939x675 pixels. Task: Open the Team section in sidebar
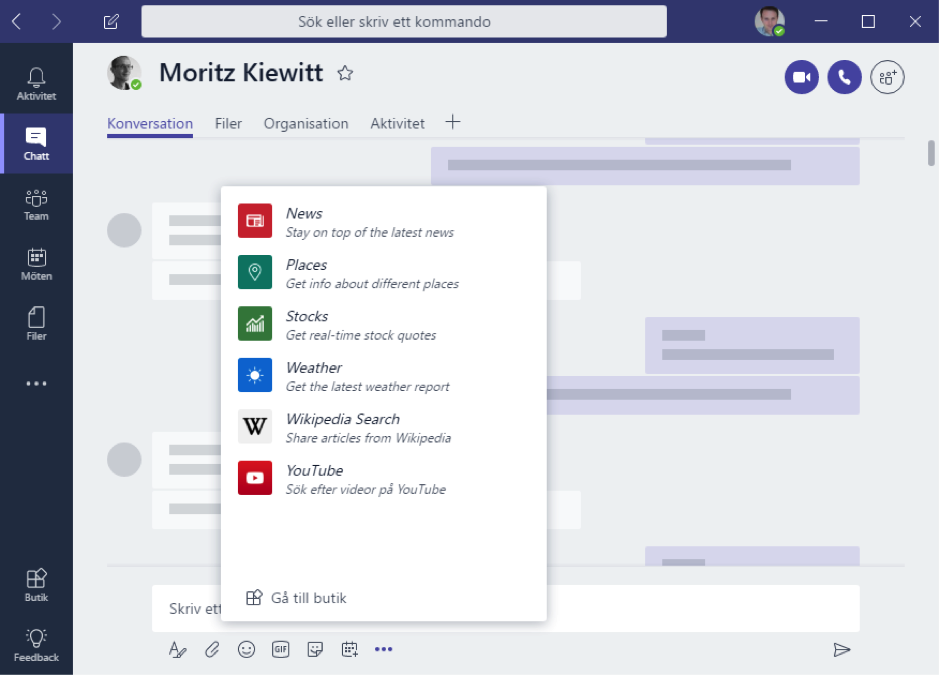point(36,204)
